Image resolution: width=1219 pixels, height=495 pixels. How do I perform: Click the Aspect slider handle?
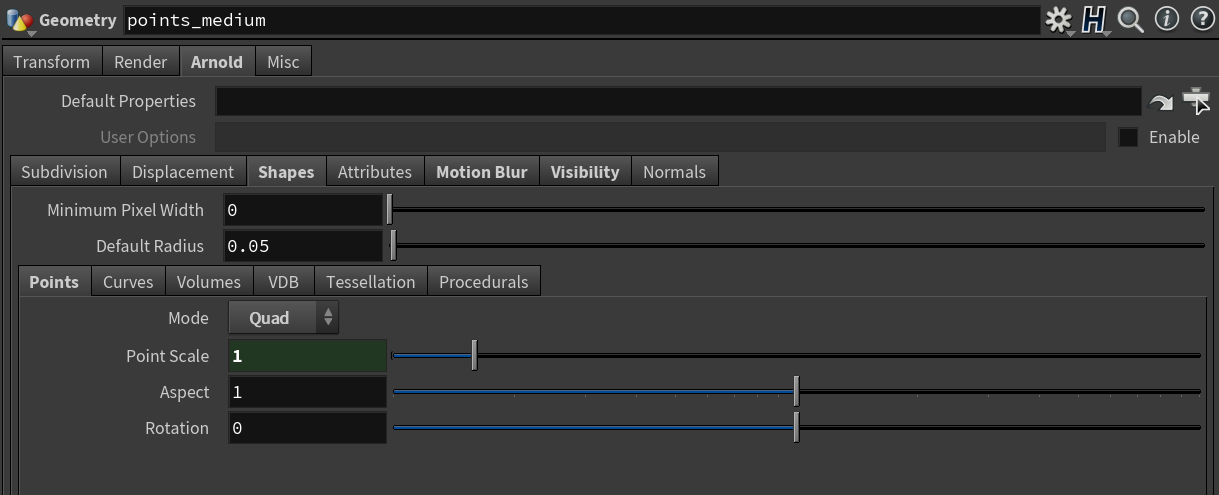coord(796,391)
